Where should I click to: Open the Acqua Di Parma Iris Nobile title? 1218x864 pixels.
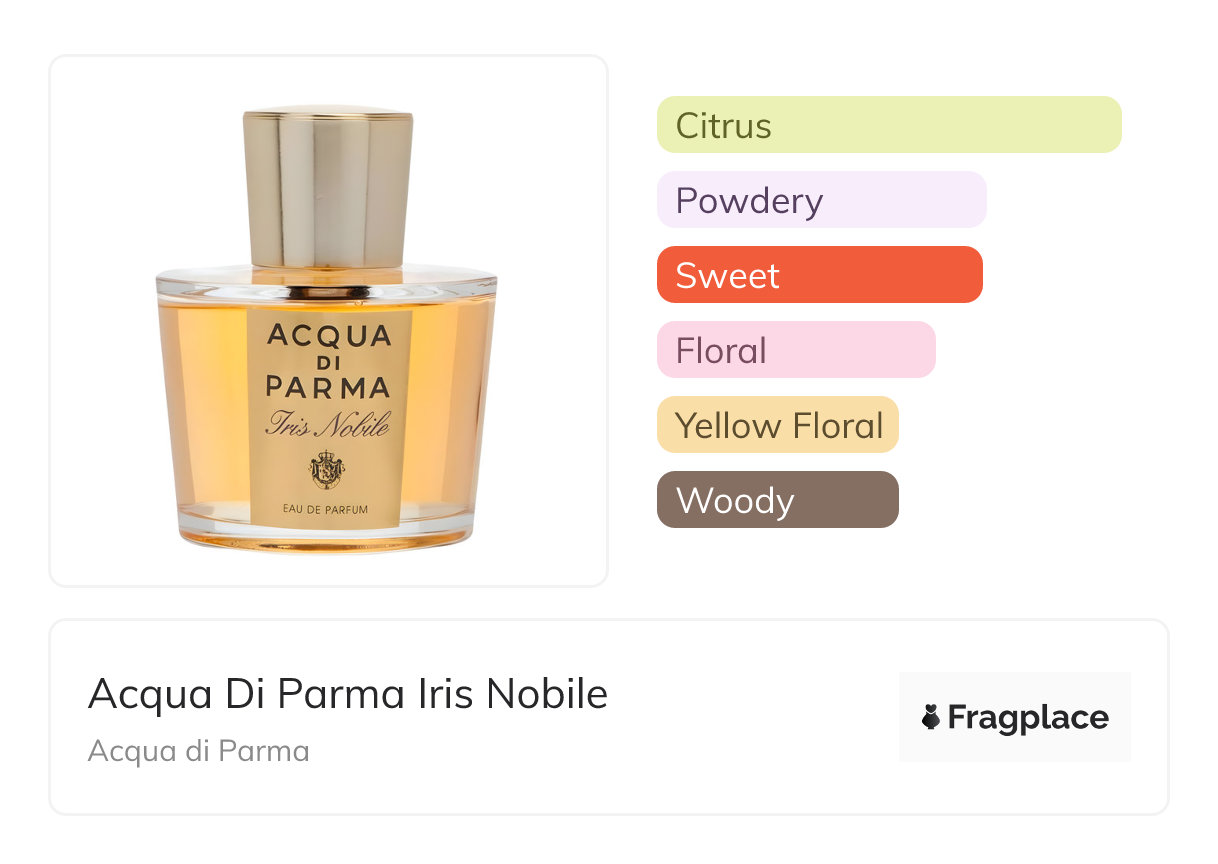(x=348, y=693)
